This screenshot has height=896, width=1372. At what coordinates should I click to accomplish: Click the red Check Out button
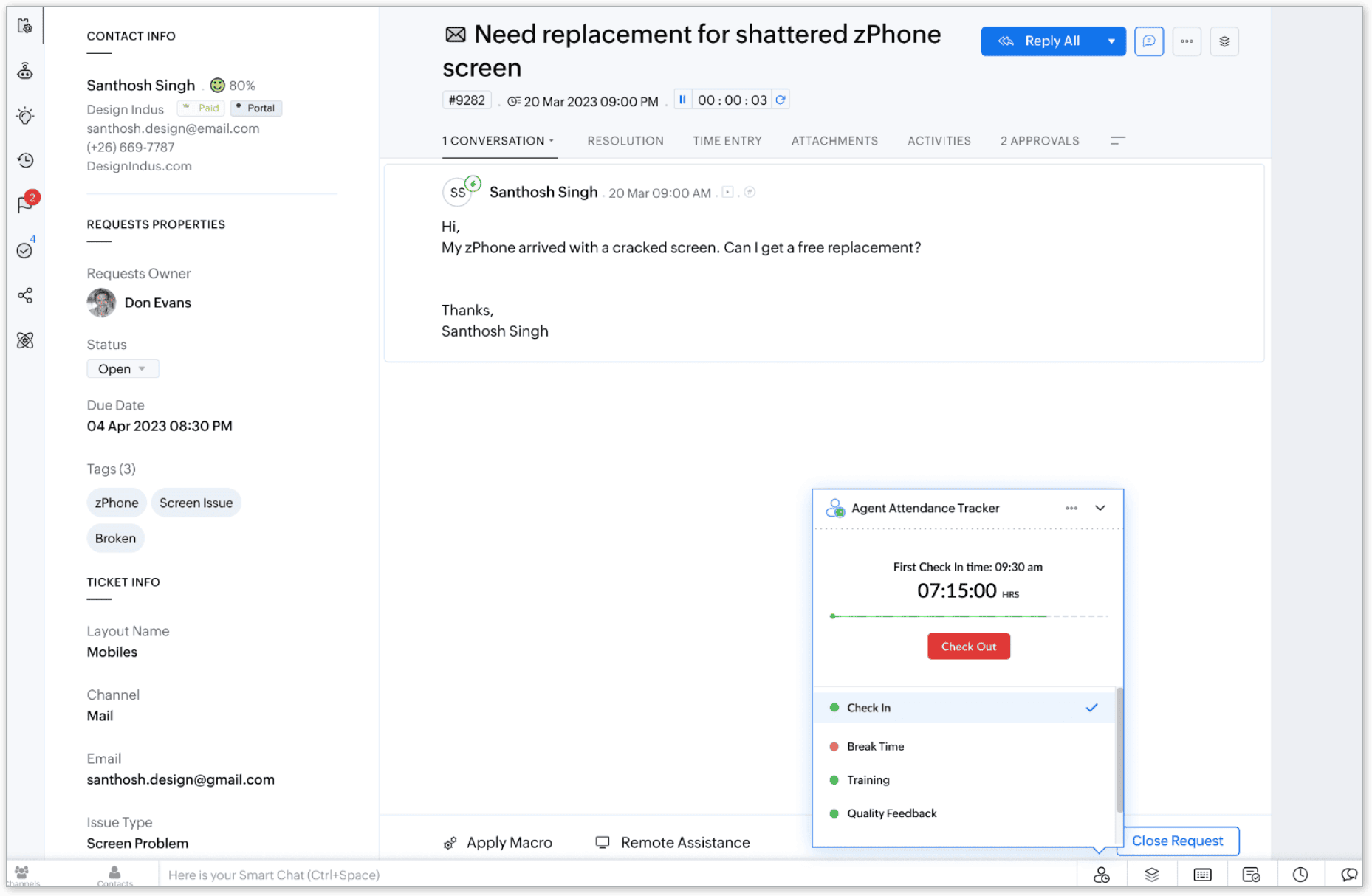969,646
